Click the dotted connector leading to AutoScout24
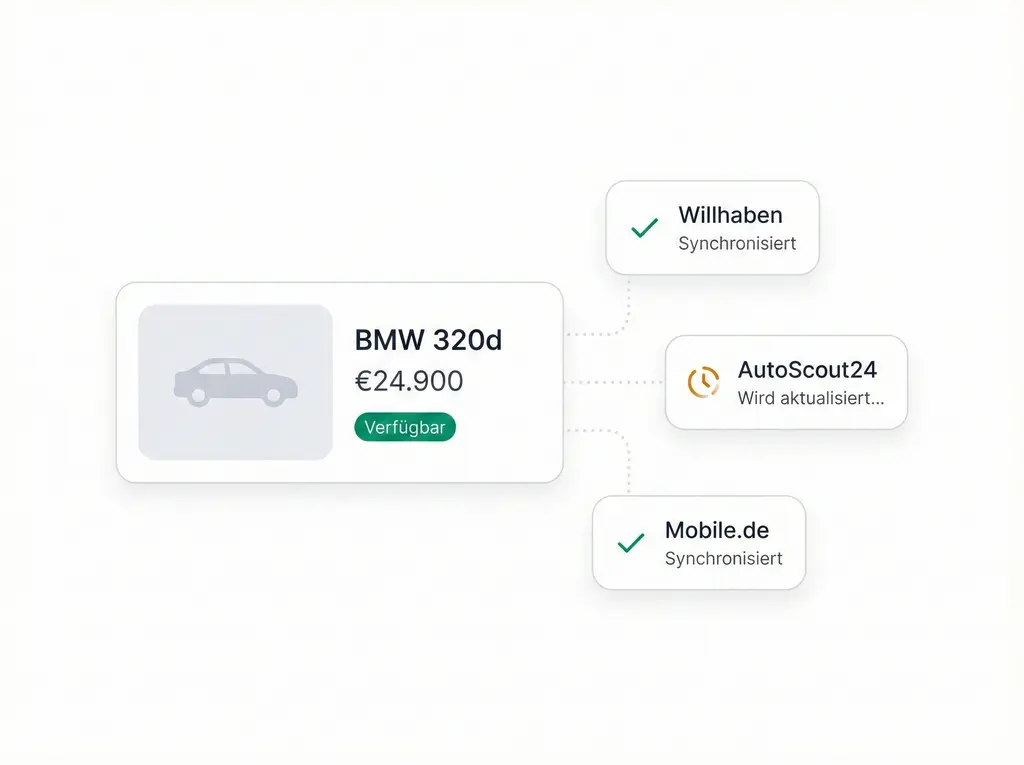This screenshot has width=1024, height=765. point(615,382)
